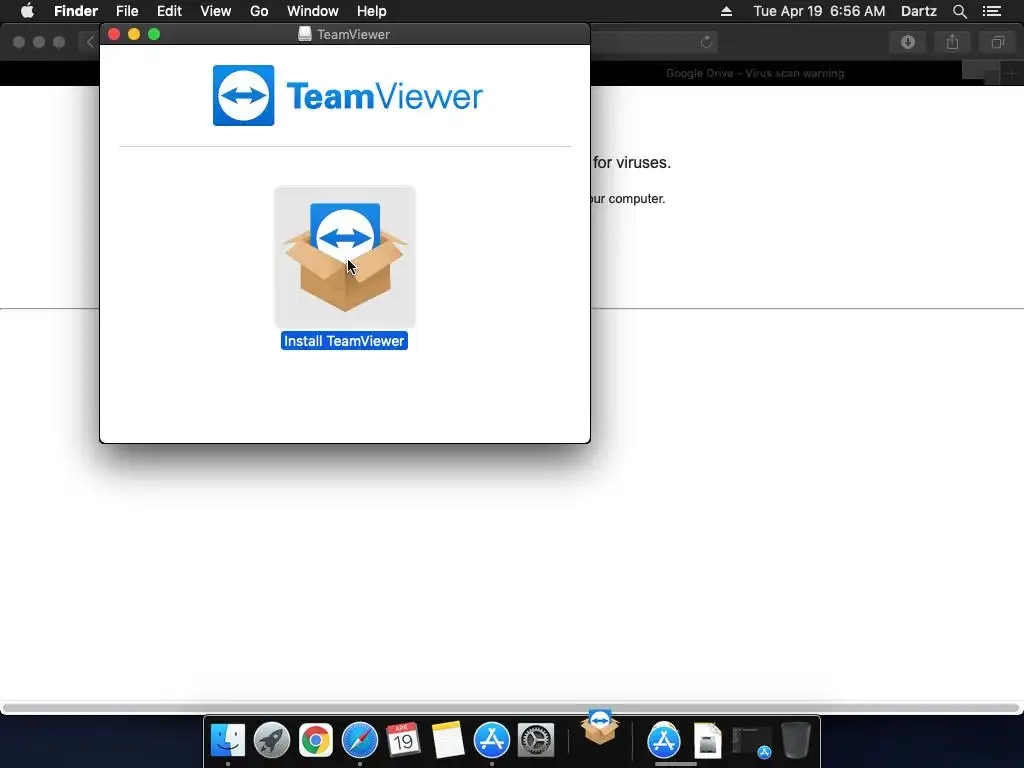1024x768 pixels.
Task: Open Spotlight search magnifier
Action: coord(959,11)
